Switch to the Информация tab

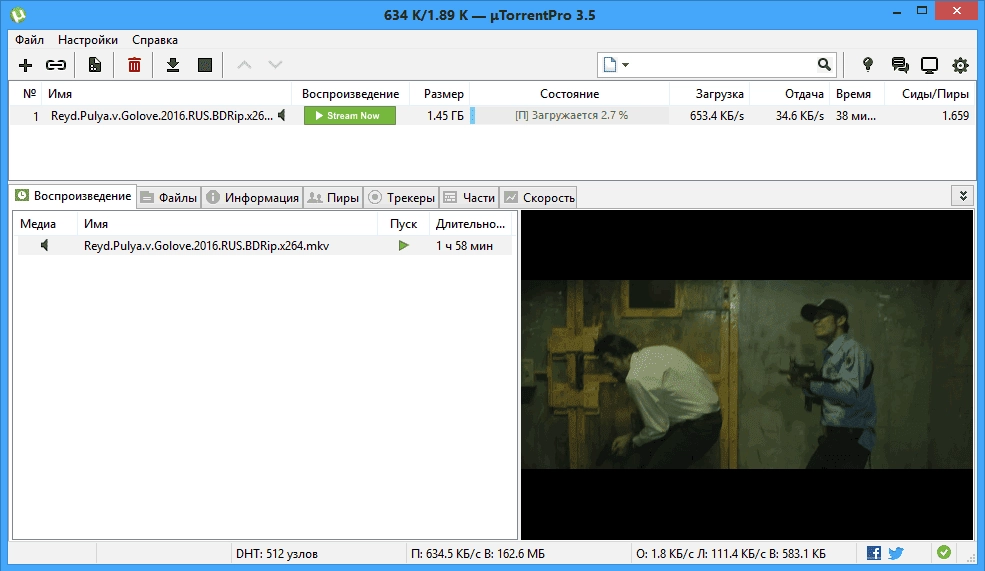[253, 198]
